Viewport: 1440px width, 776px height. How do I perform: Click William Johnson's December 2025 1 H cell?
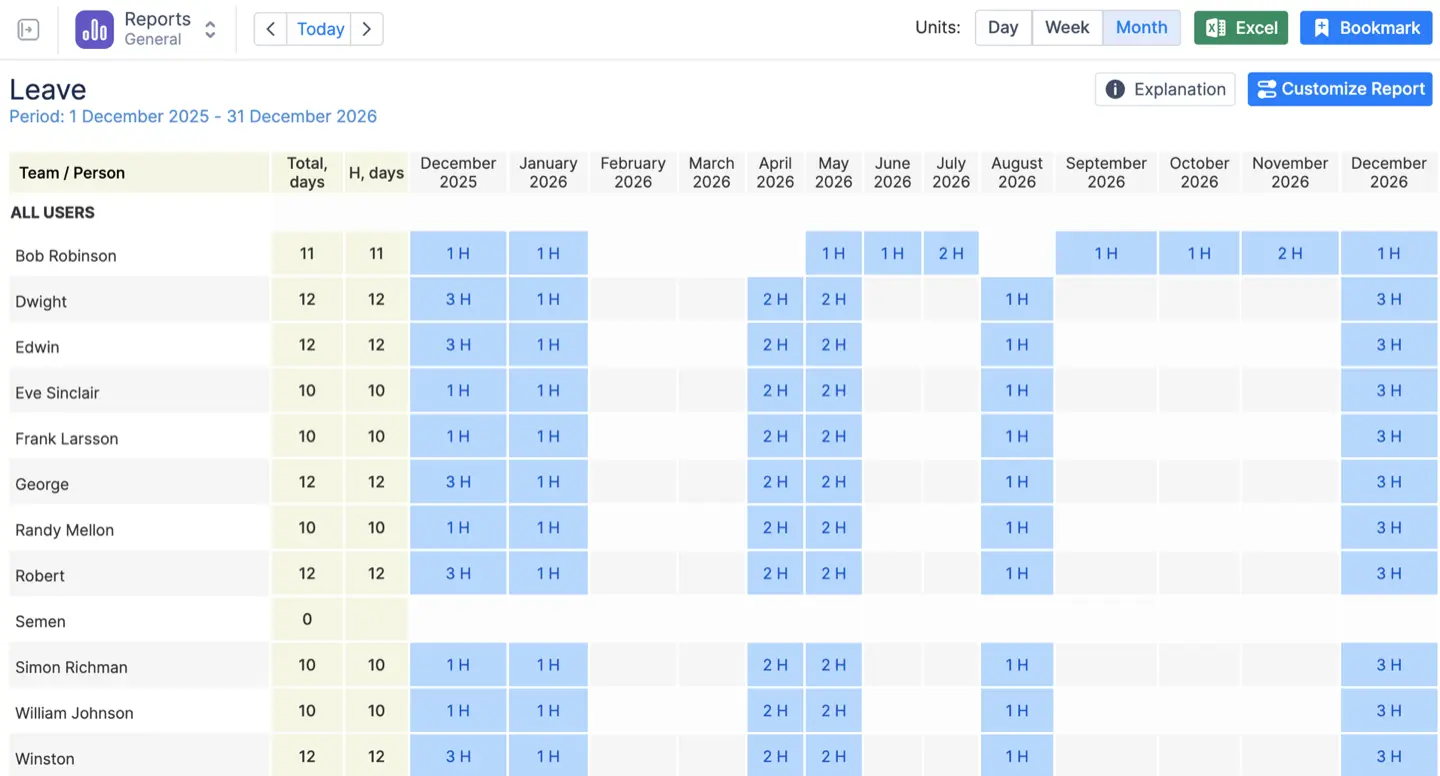click(x=458, y=711)
